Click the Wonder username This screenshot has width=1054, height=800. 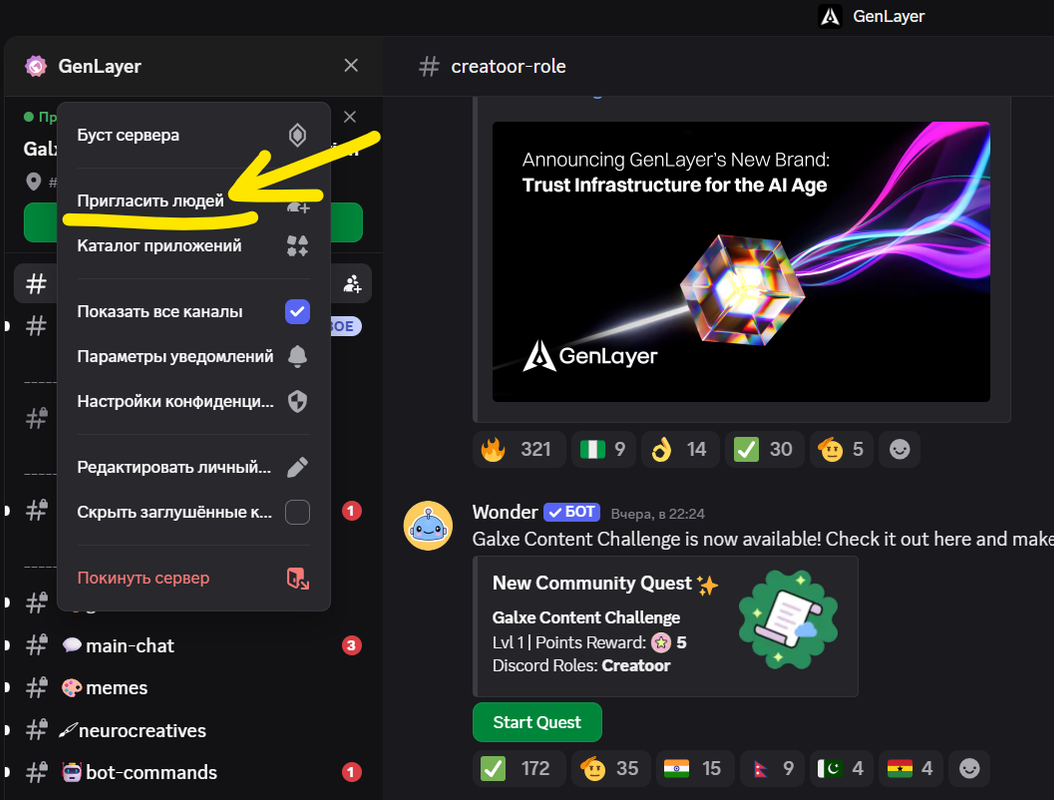coord(505,512)
